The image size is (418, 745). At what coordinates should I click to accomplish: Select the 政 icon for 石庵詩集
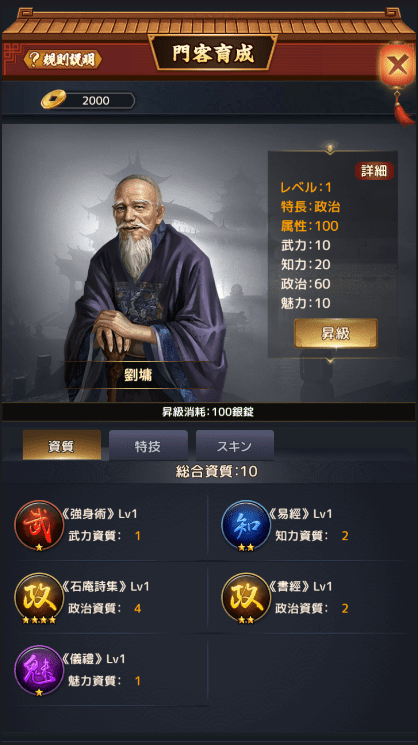point(39,597)
